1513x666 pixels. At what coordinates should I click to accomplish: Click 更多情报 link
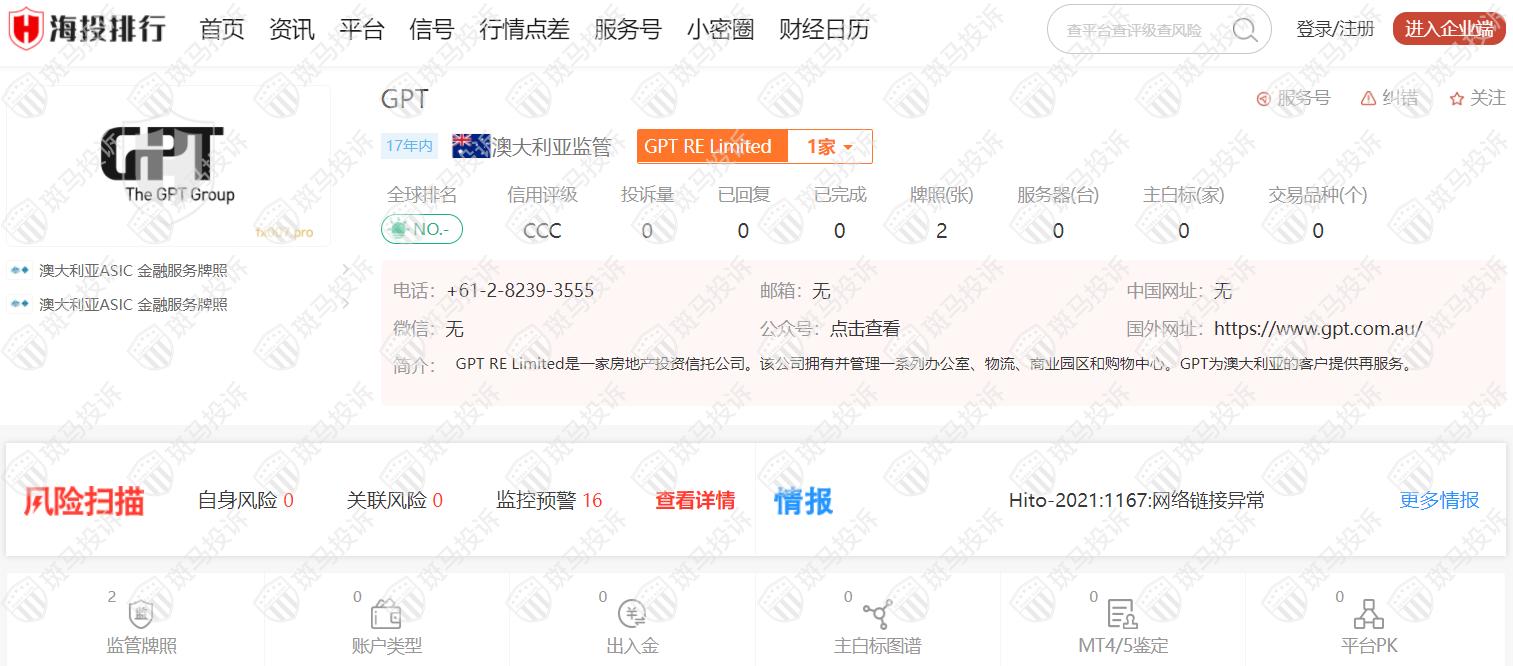[1439, 500]
